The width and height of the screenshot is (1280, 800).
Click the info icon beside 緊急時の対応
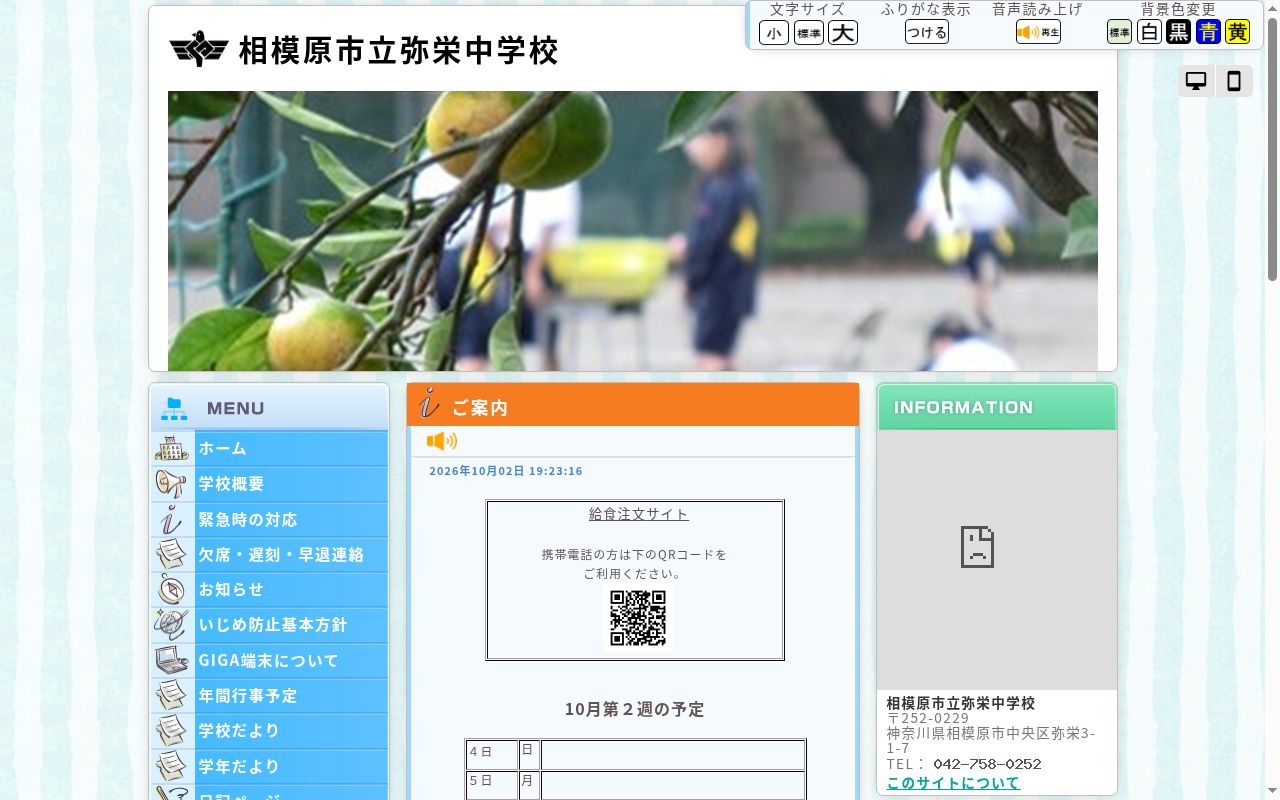[x=172, y=520]
